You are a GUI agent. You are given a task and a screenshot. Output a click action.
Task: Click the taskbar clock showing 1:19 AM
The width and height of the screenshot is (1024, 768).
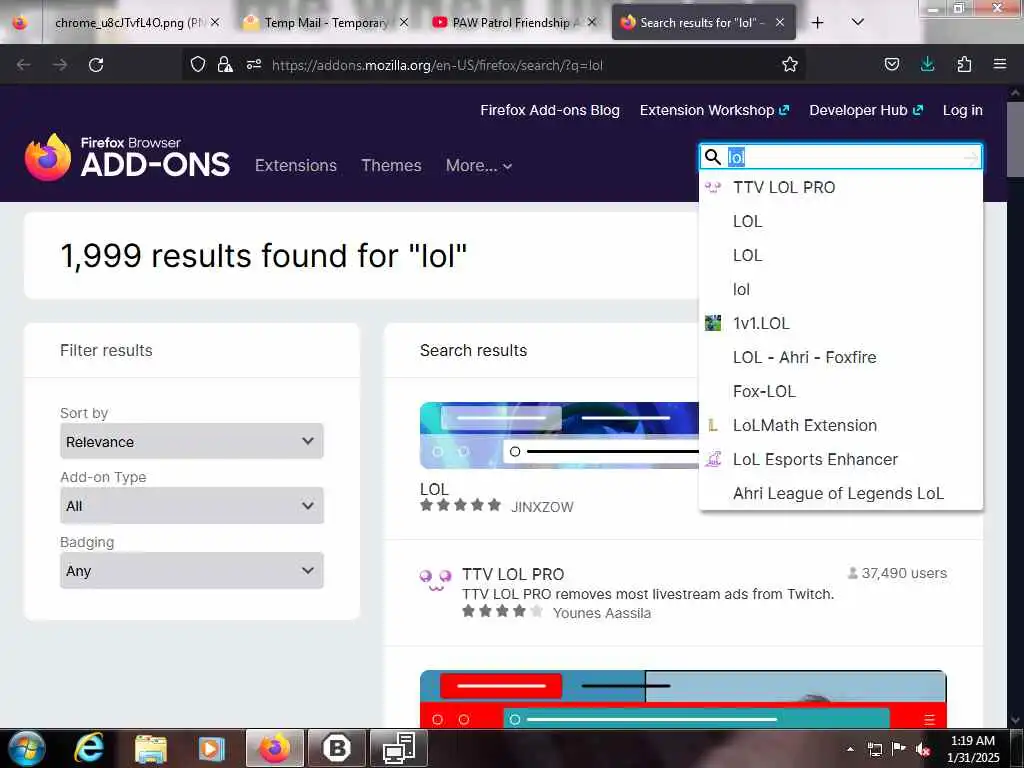(x=972, y=749)
